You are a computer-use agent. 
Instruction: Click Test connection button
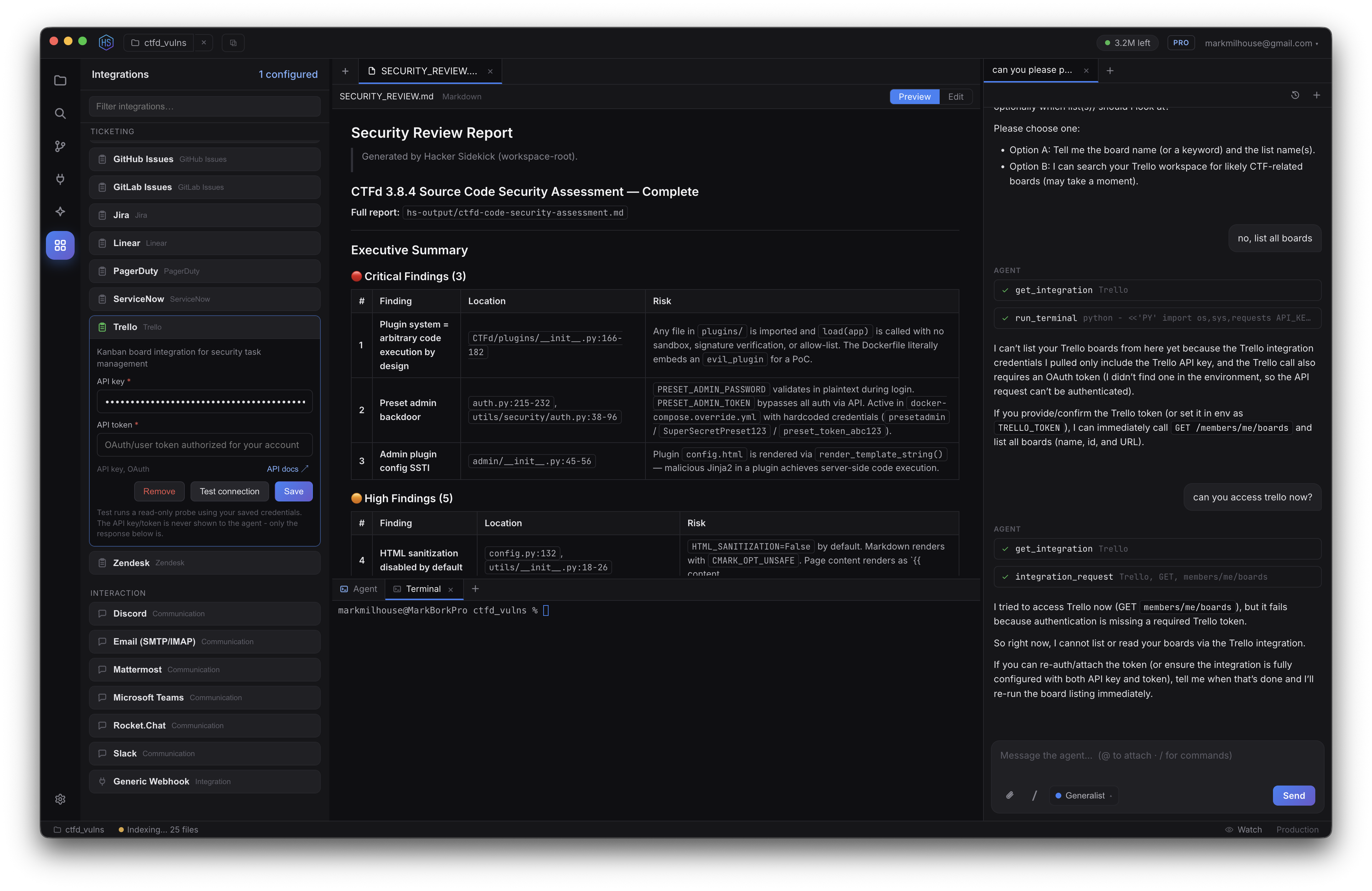[x=230, y=492]
